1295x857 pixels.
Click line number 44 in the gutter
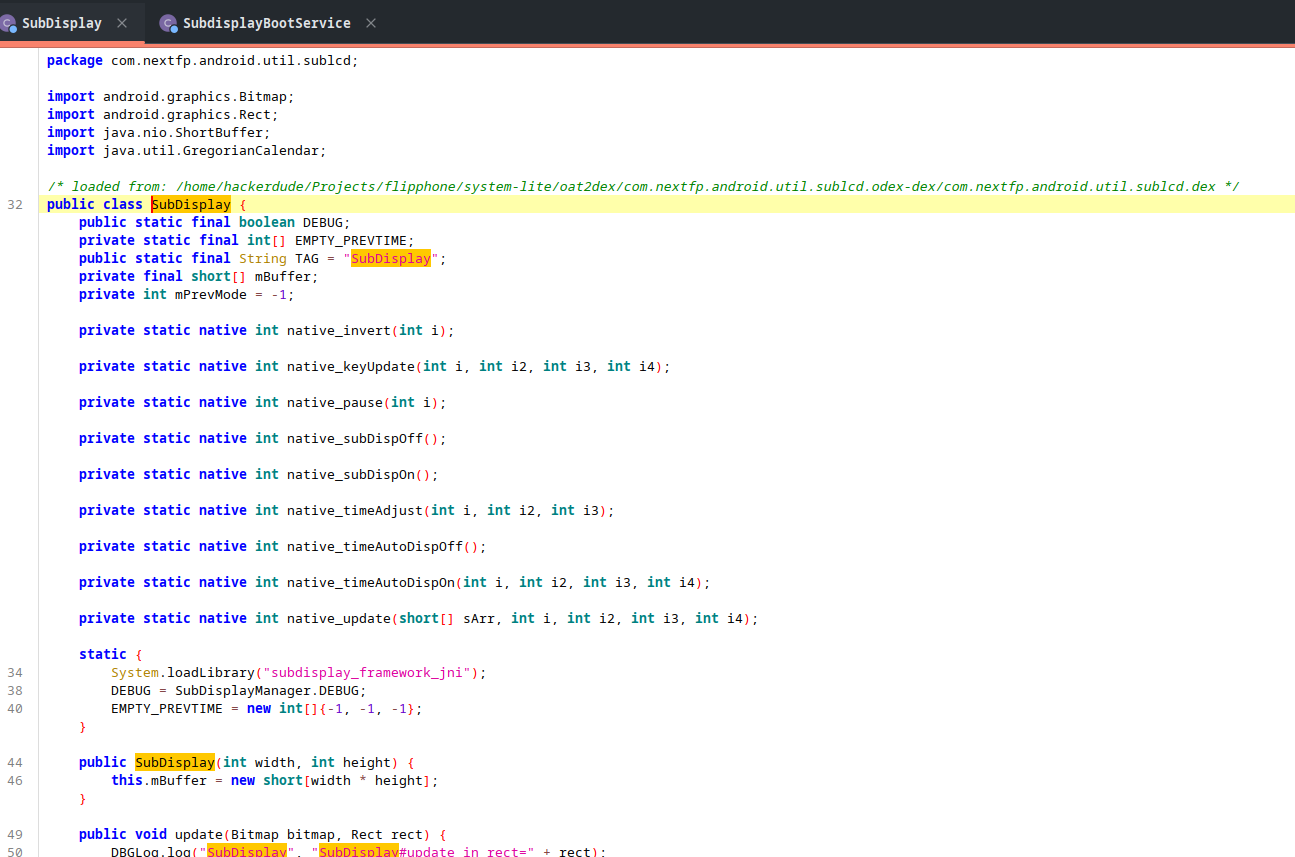click(x=15, y=763)
